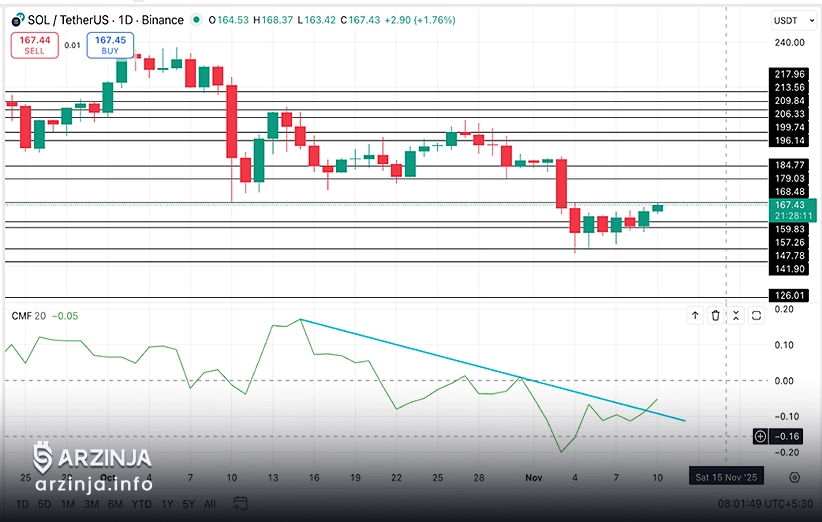Maximize the CMF pane
Screen dimensions: 822x522
tap(756, 316)
